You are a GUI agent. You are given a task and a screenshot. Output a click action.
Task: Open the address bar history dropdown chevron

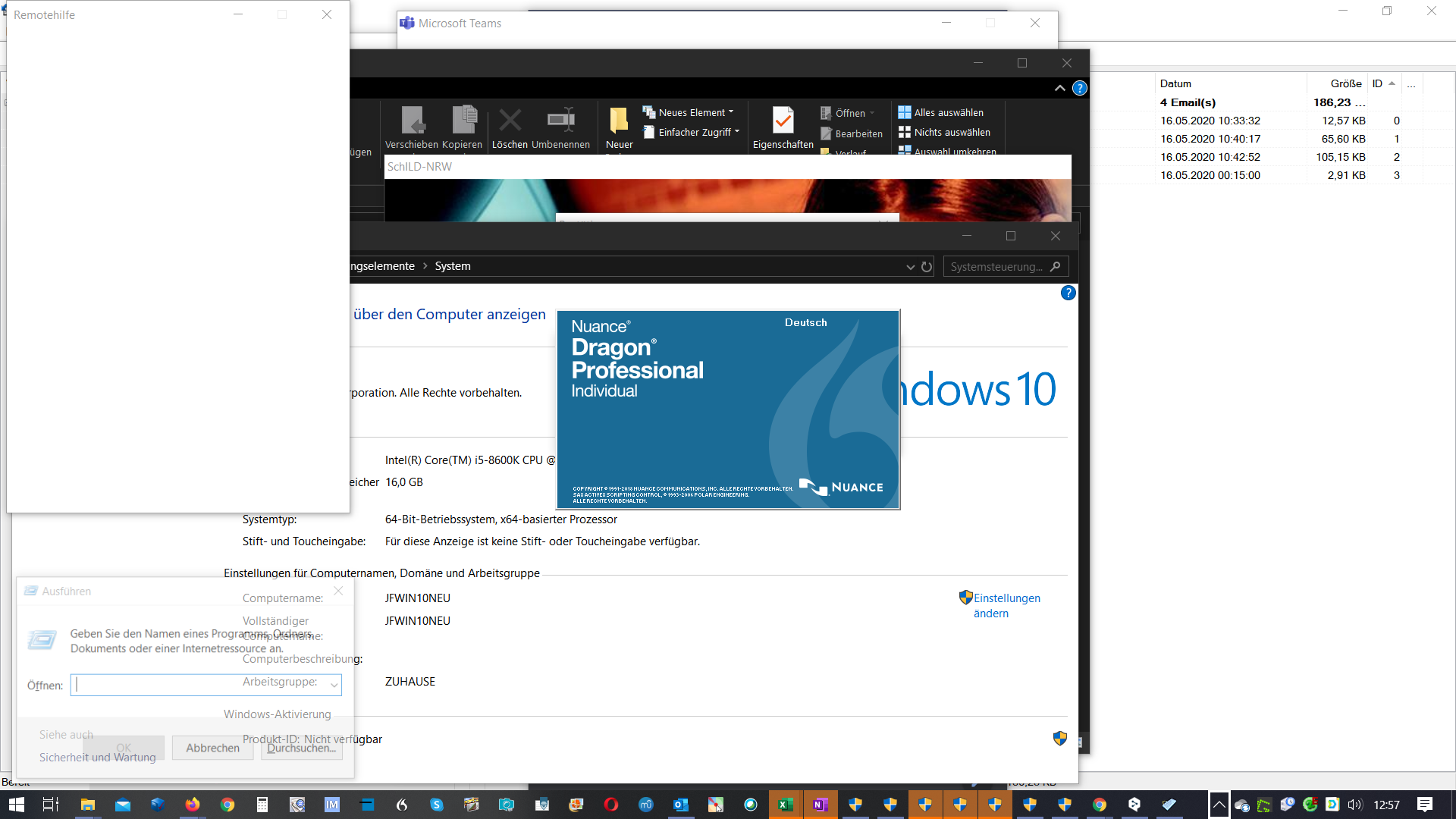pos(910,267)
